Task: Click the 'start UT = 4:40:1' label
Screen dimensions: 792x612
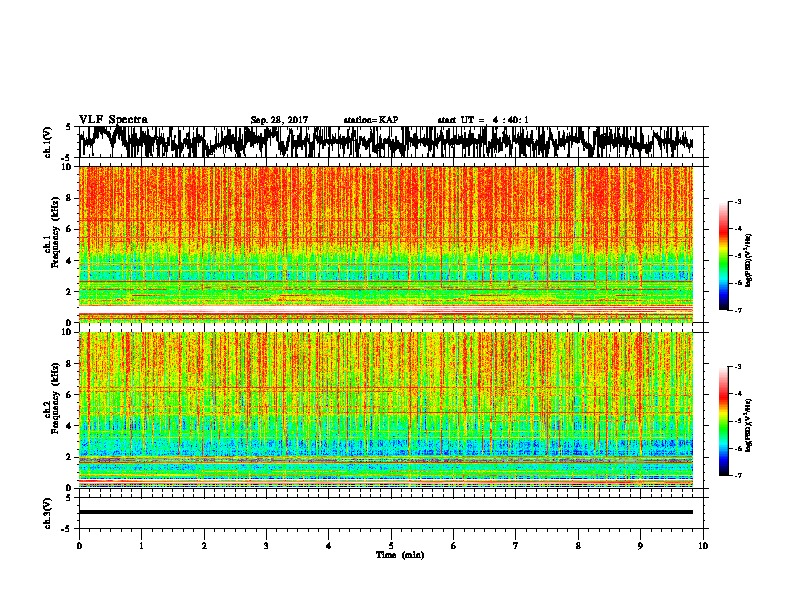Action: (483, 120)
